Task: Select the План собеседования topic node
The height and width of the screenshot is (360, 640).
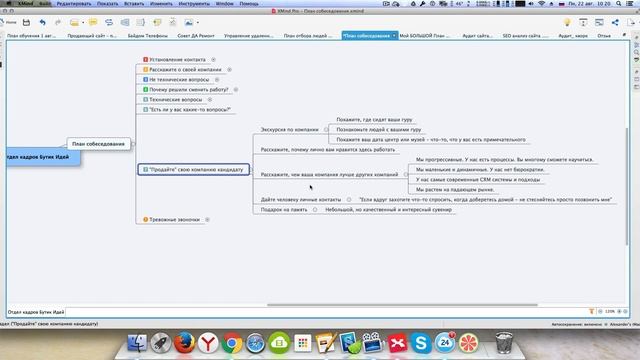Action: pos(98,144)
